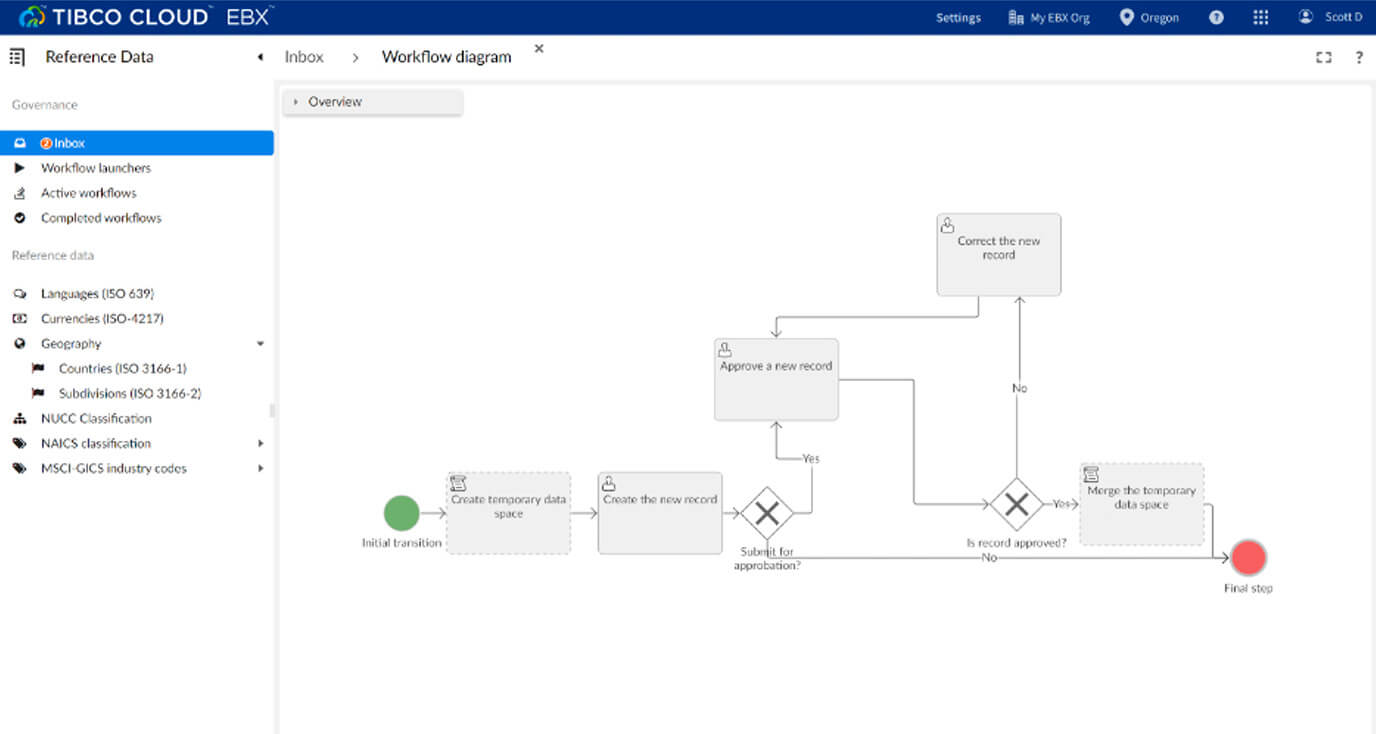Open Languages (ISO 639)

[x=98, y=294]
